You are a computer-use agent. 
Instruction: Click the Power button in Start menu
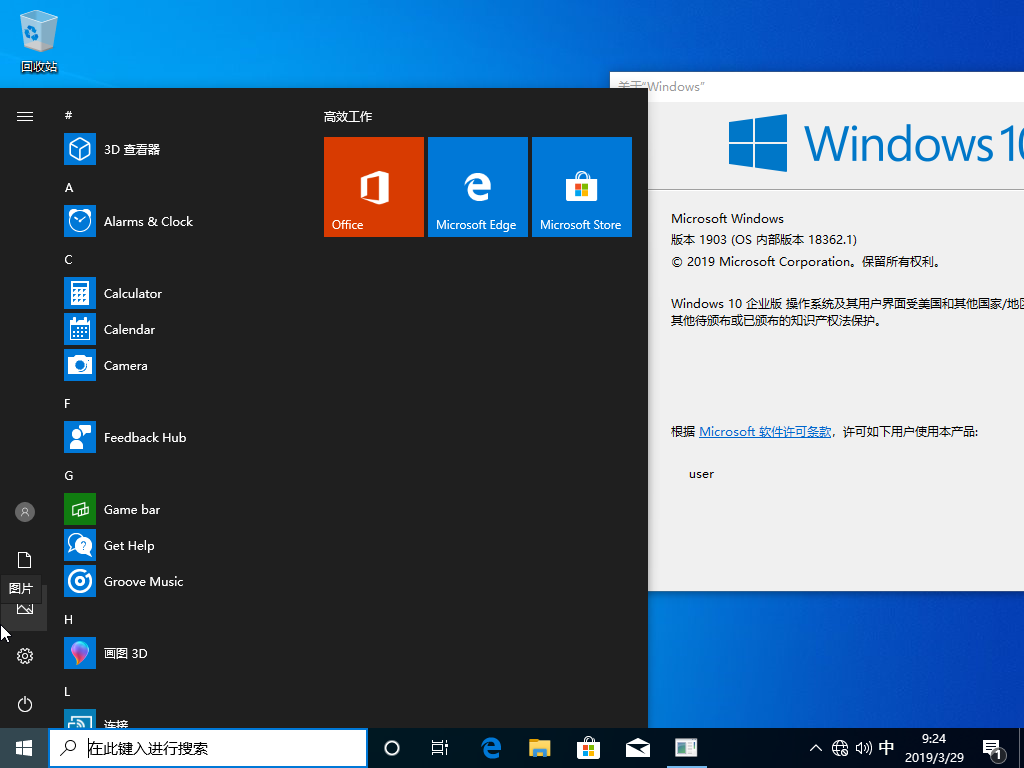pyautogui.click(x=25, y=704)
